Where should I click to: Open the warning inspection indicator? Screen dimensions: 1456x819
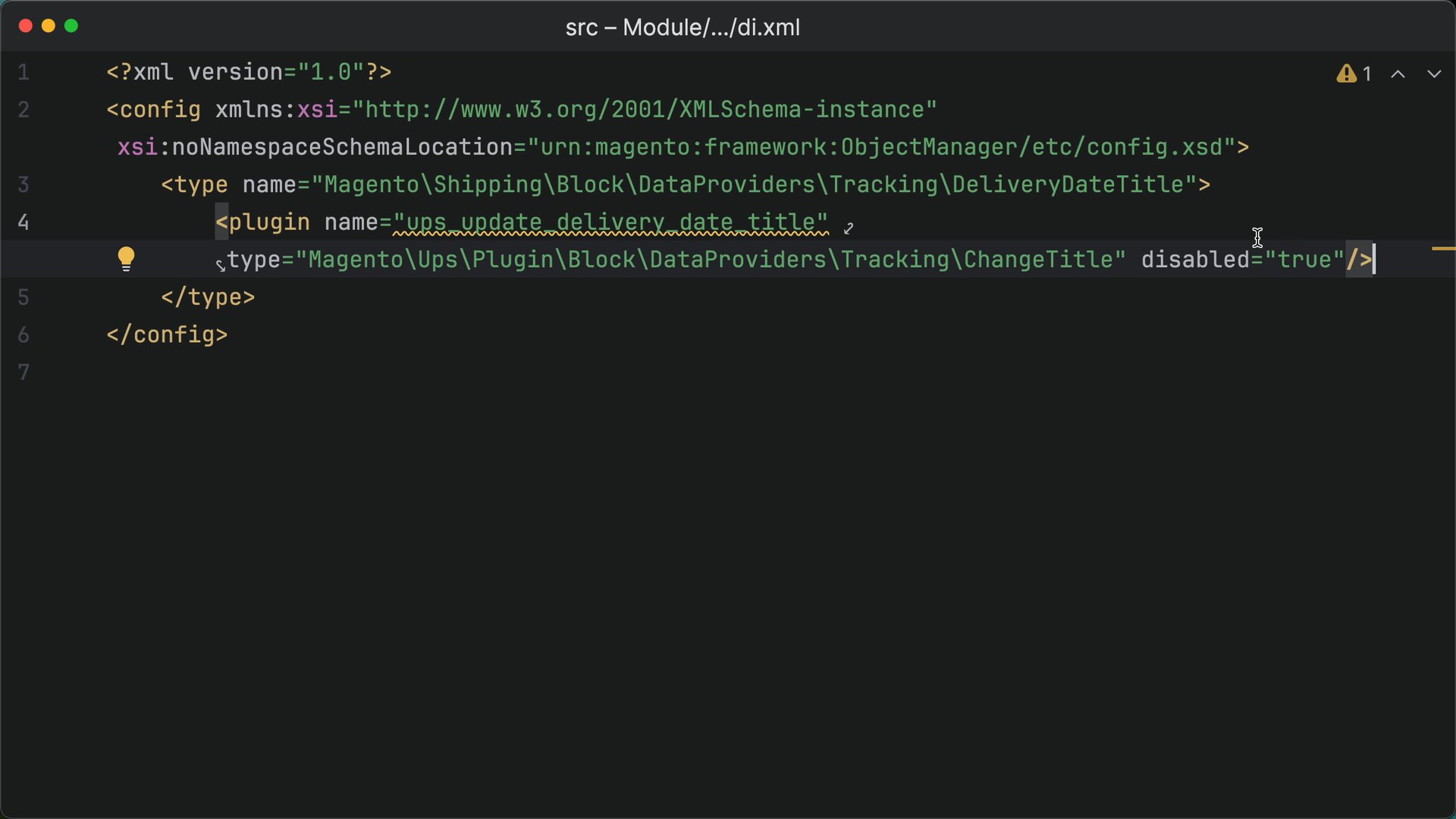click(1354, 74)
